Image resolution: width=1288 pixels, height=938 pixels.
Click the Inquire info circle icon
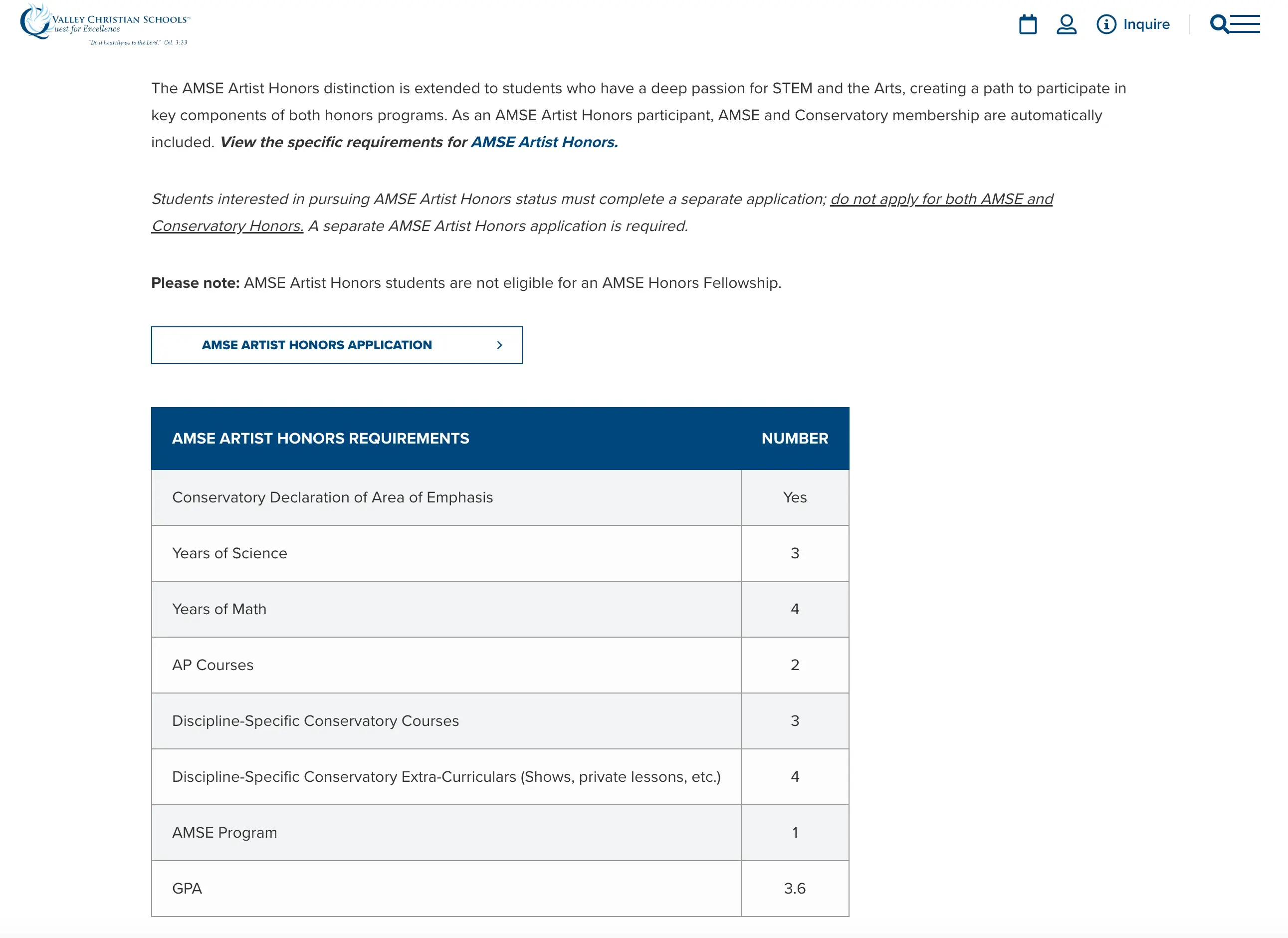(x=1106, y=24)
